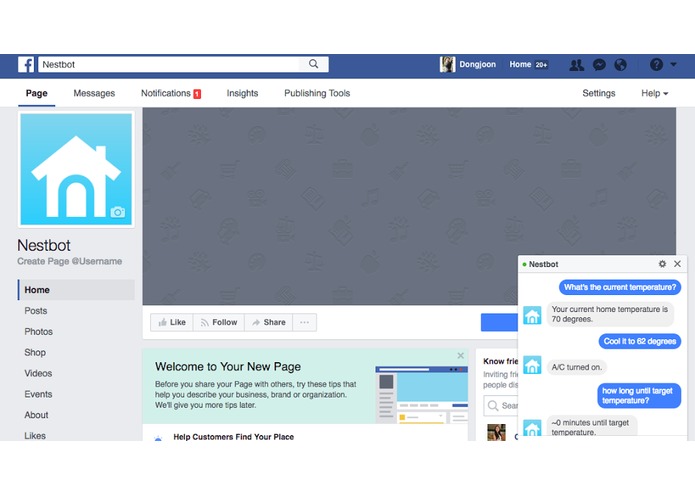Expand the Help dropdown

(x=654, y=93)
